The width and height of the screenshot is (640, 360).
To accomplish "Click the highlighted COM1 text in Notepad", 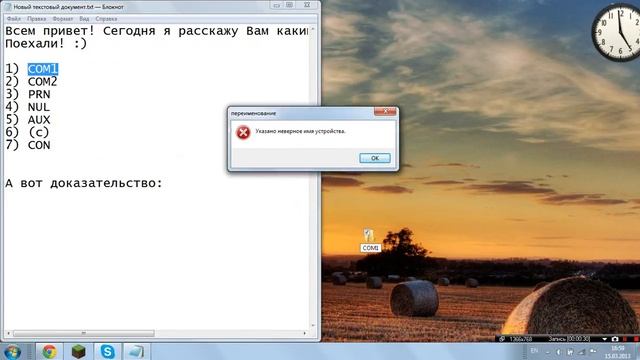I will [43, 69].
